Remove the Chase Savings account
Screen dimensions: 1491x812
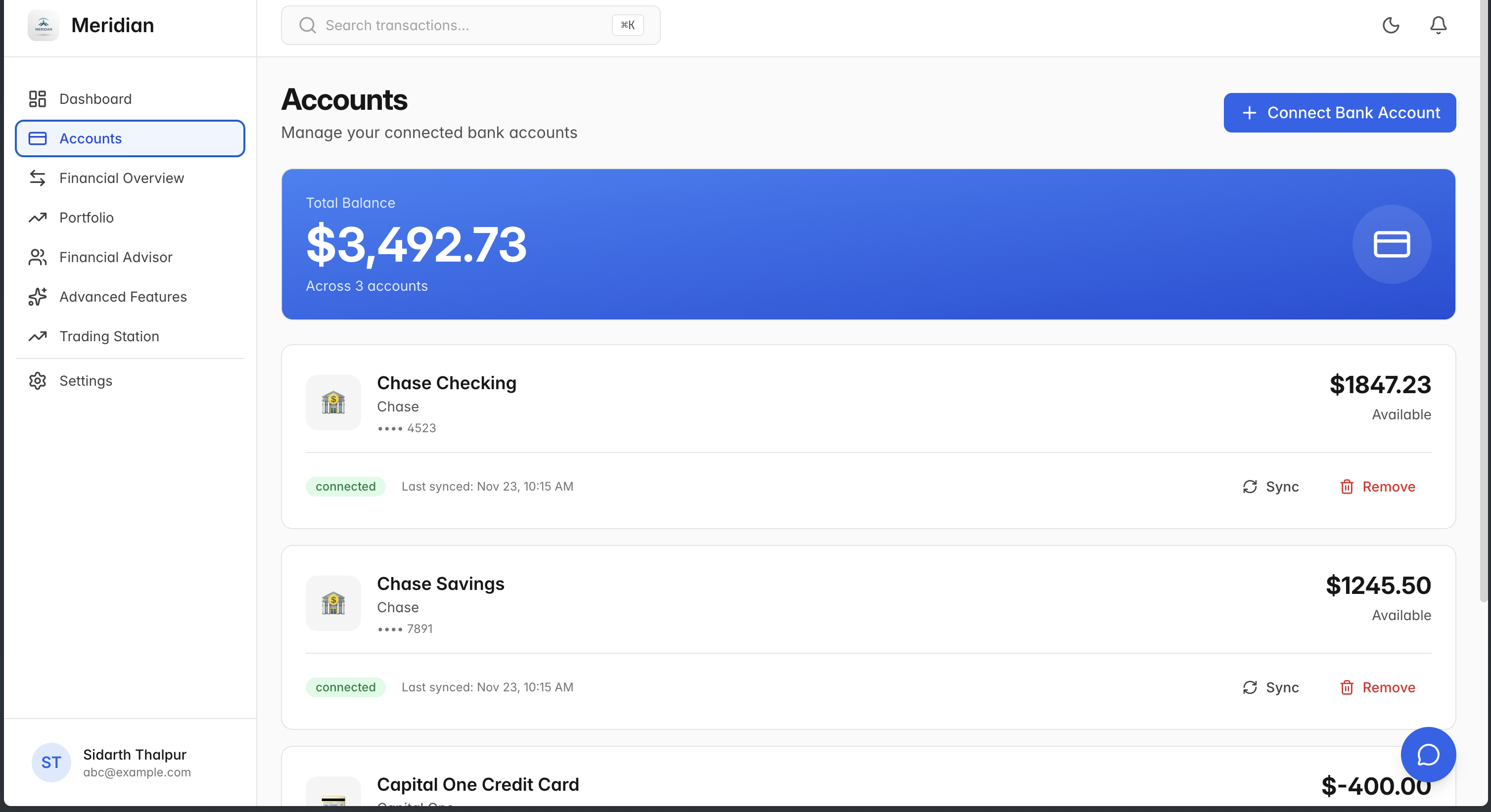(x=1377, y=687)
